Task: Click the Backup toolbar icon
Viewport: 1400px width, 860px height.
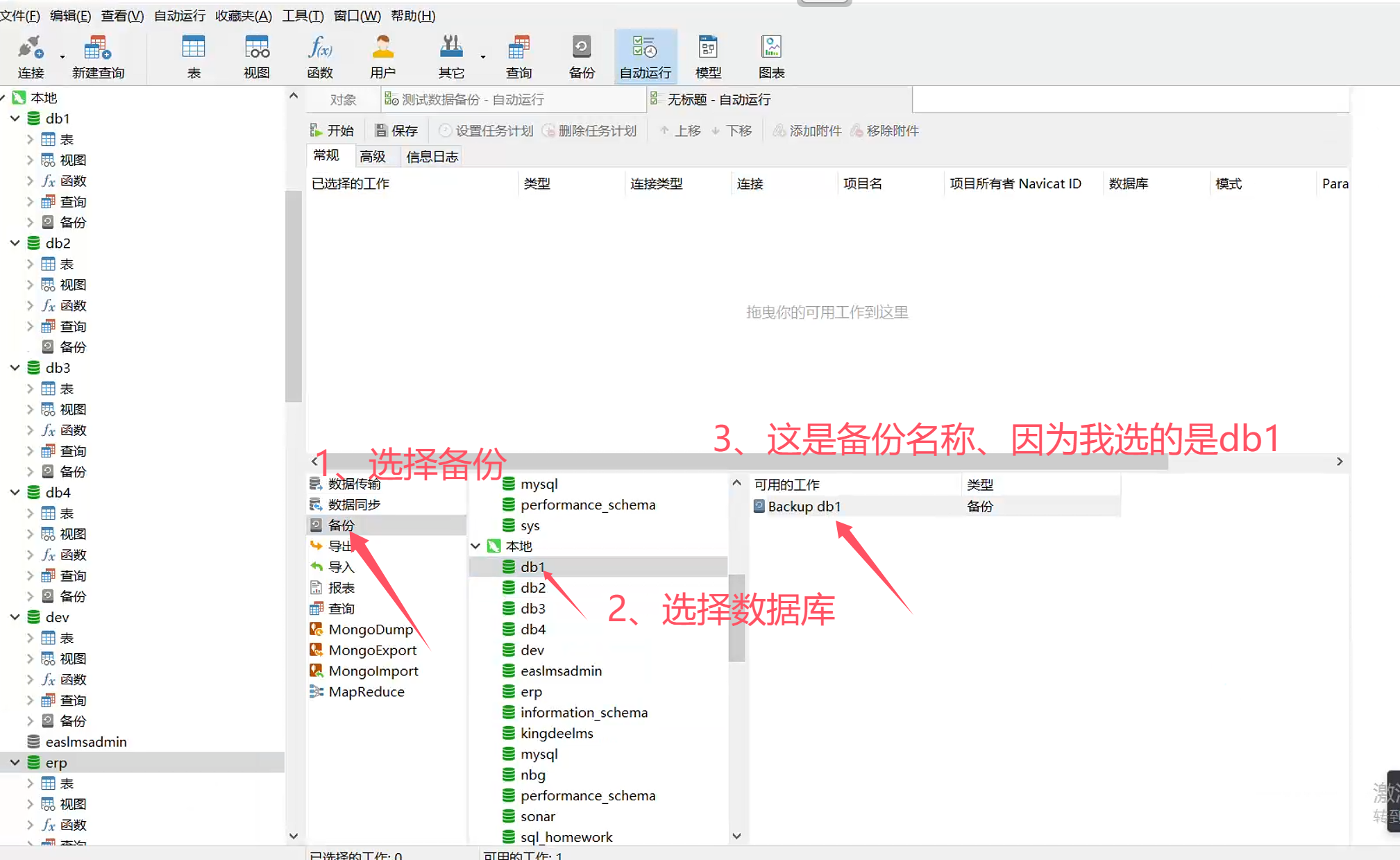Action: [x=582, y=56]
